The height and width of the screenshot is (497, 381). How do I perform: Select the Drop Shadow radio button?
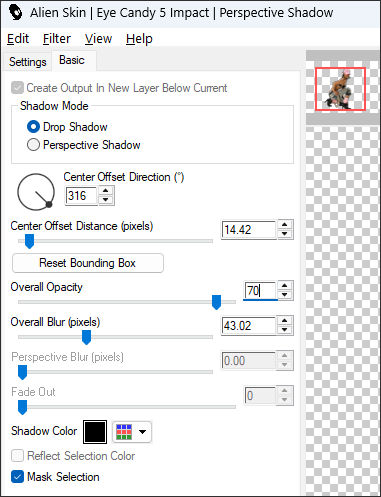pyautogui.click(x=33, y=127)
